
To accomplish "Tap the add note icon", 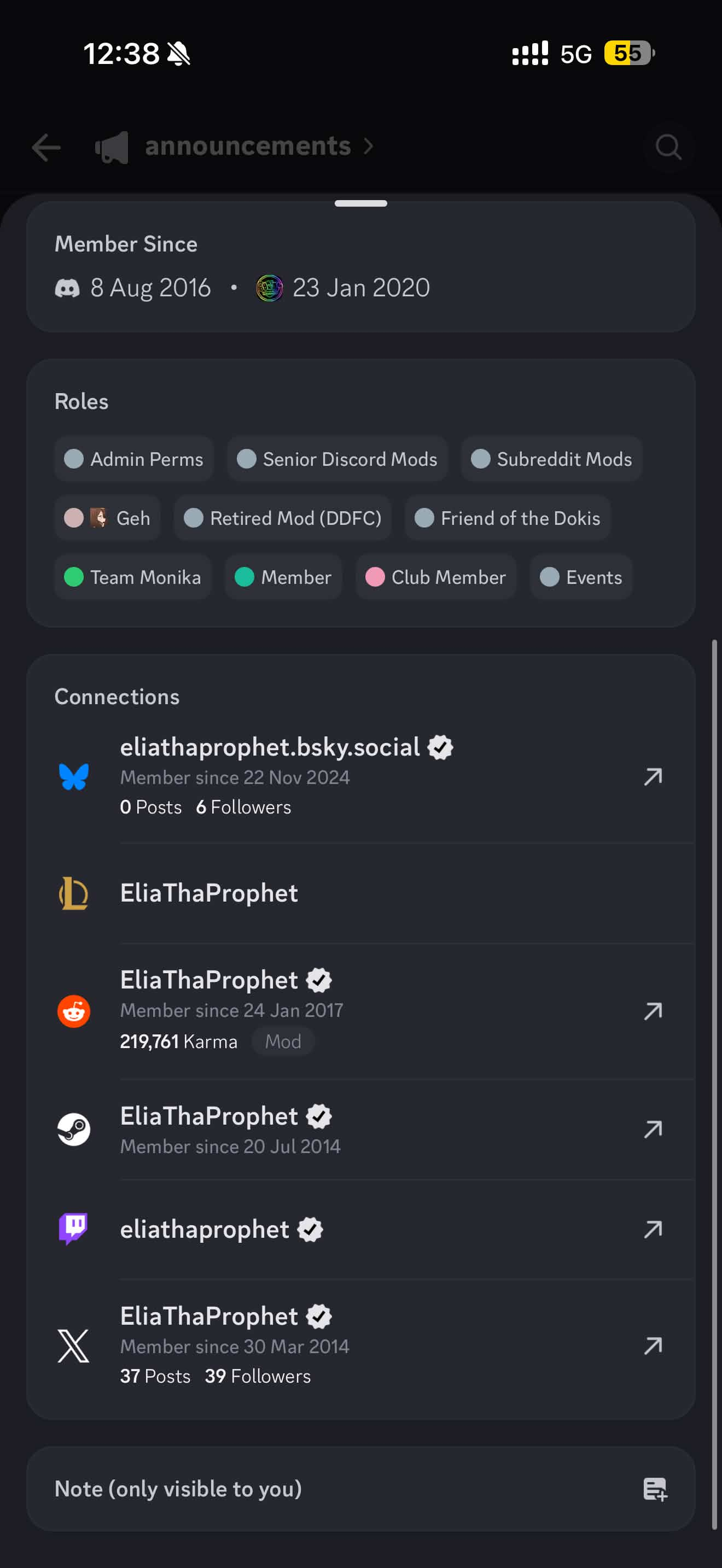I will [655, 1489].
